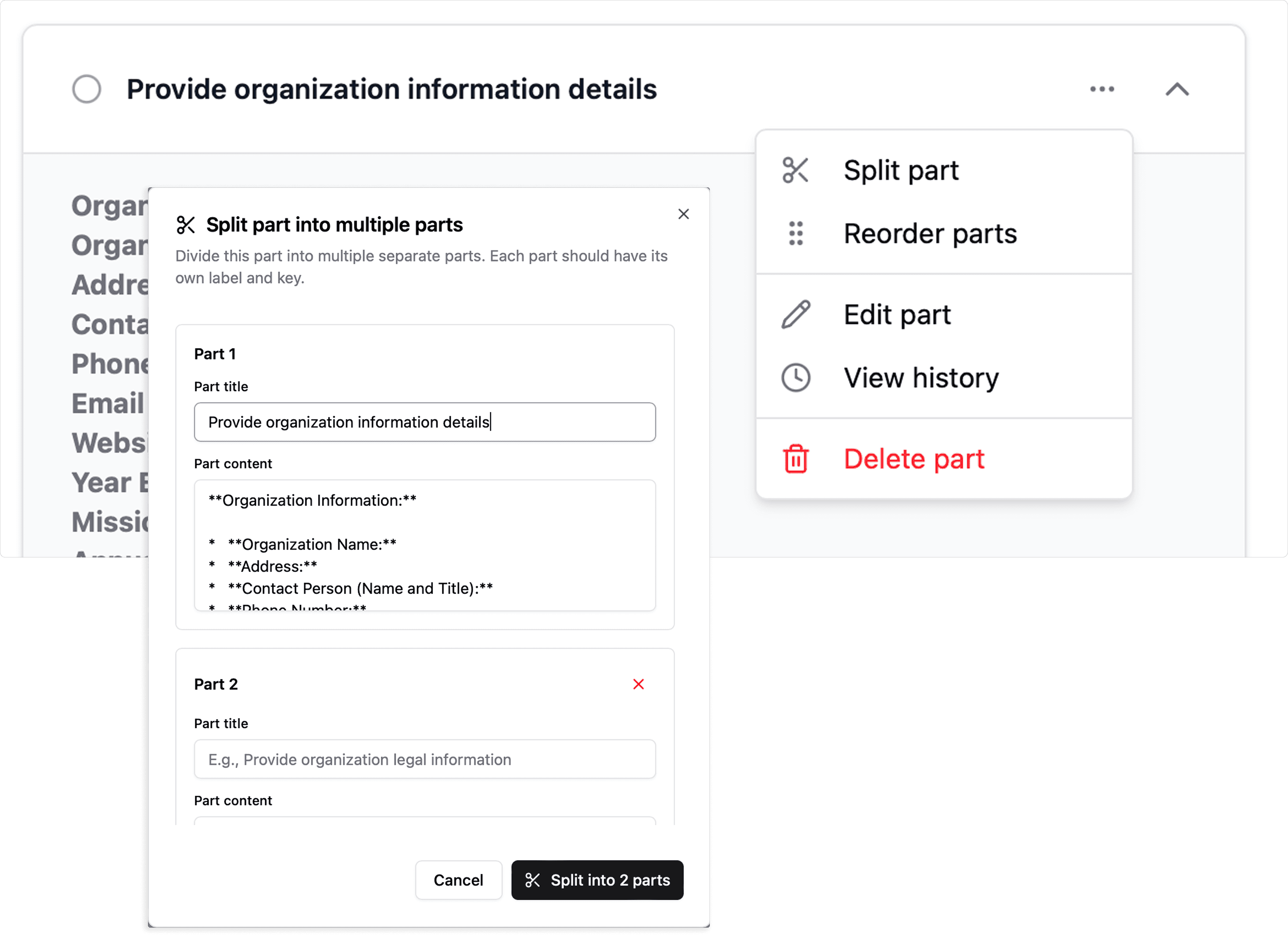Click the clock icon for View history
Viewport: 1288px width, 936px height.
pos(796,377)
